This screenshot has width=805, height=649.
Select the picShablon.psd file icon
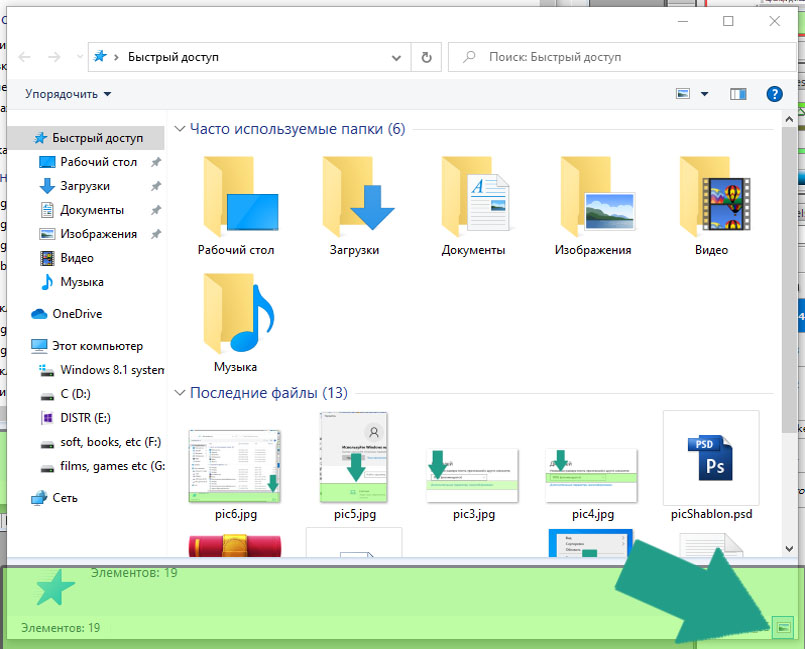pos(711,458)
